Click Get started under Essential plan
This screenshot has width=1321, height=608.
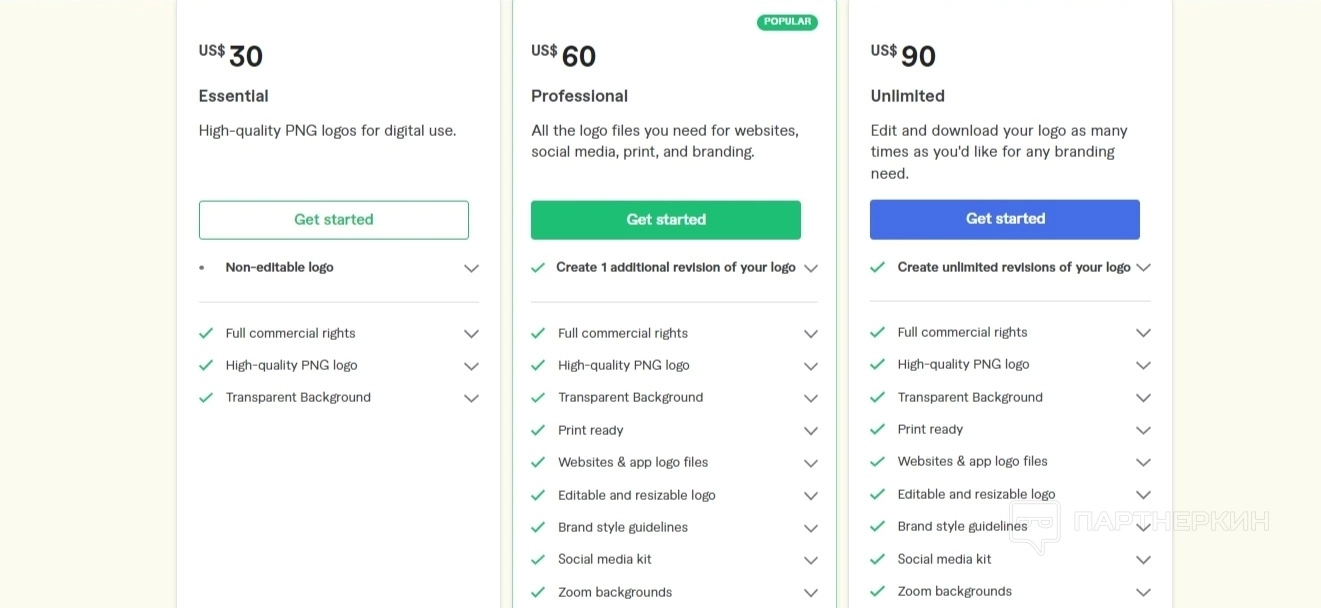333,220
